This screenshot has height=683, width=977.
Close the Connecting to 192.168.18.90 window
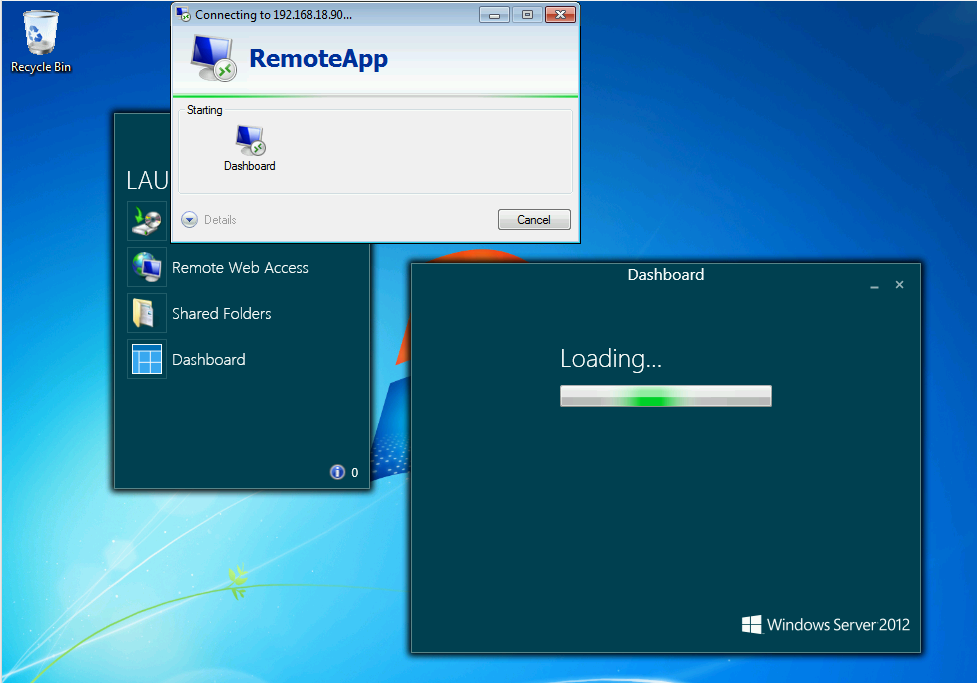pos(560,15)
